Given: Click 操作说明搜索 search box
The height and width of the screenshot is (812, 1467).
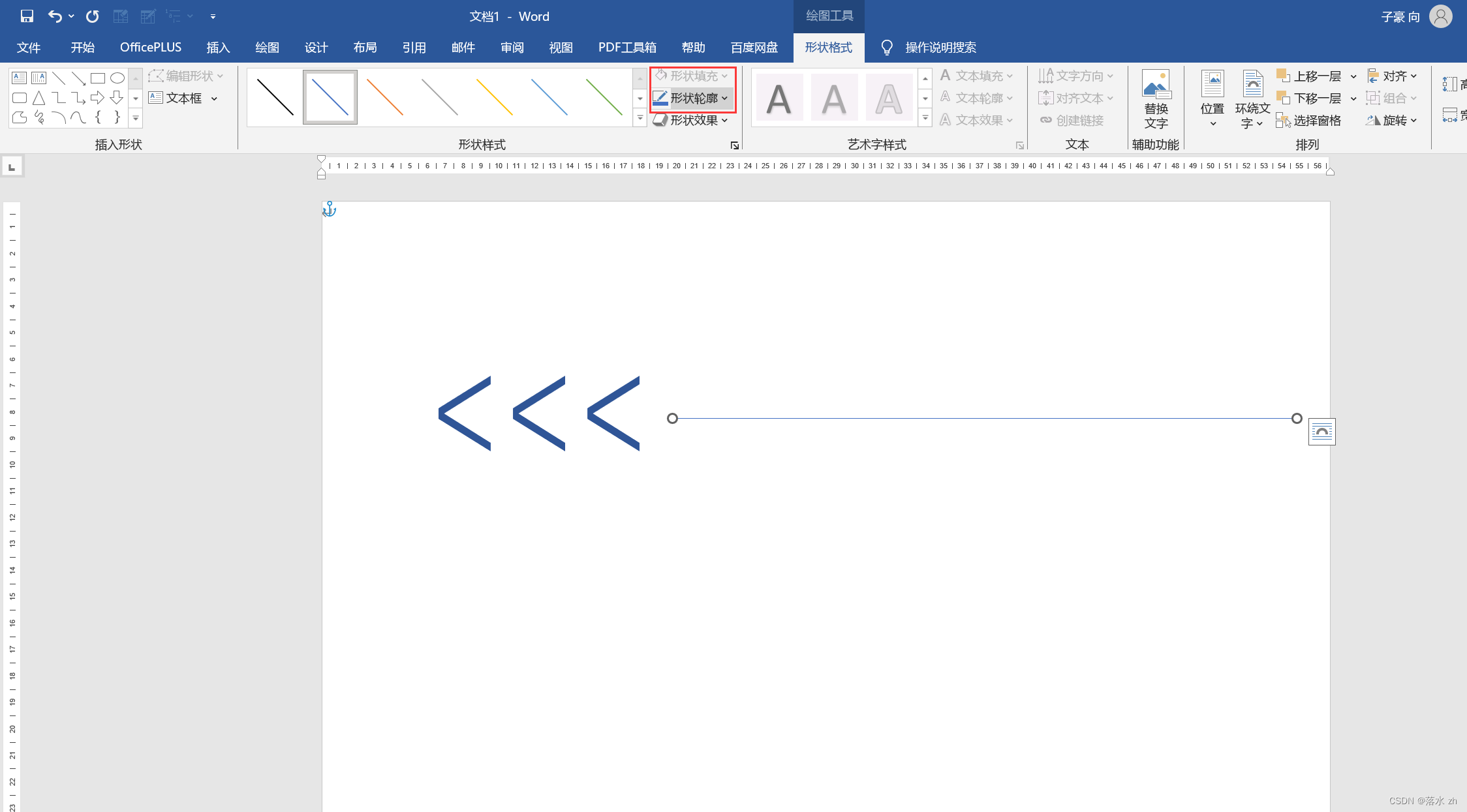Looking at the screenshot, I should (940, 48).
